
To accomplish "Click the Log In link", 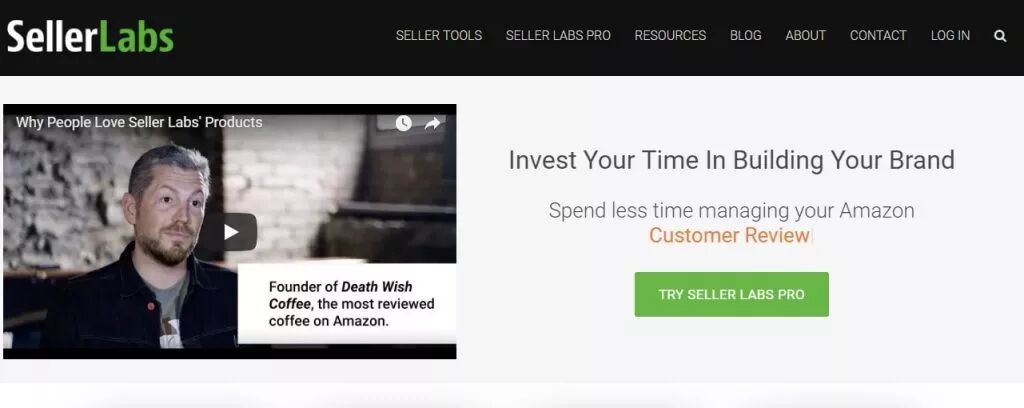I will pos(950,35).
